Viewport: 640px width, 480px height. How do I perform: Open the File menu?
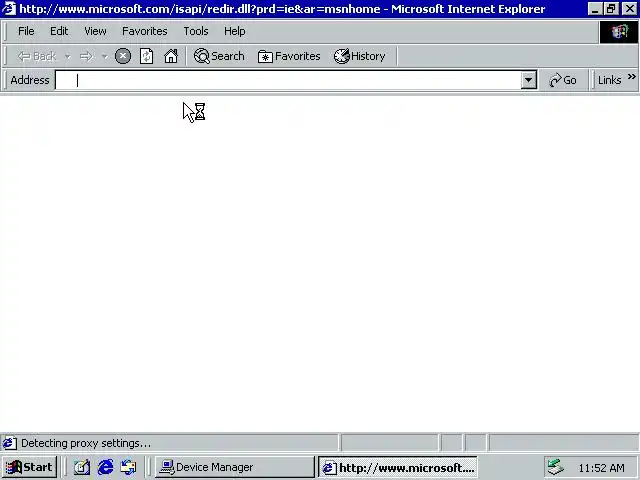point(26,31)
